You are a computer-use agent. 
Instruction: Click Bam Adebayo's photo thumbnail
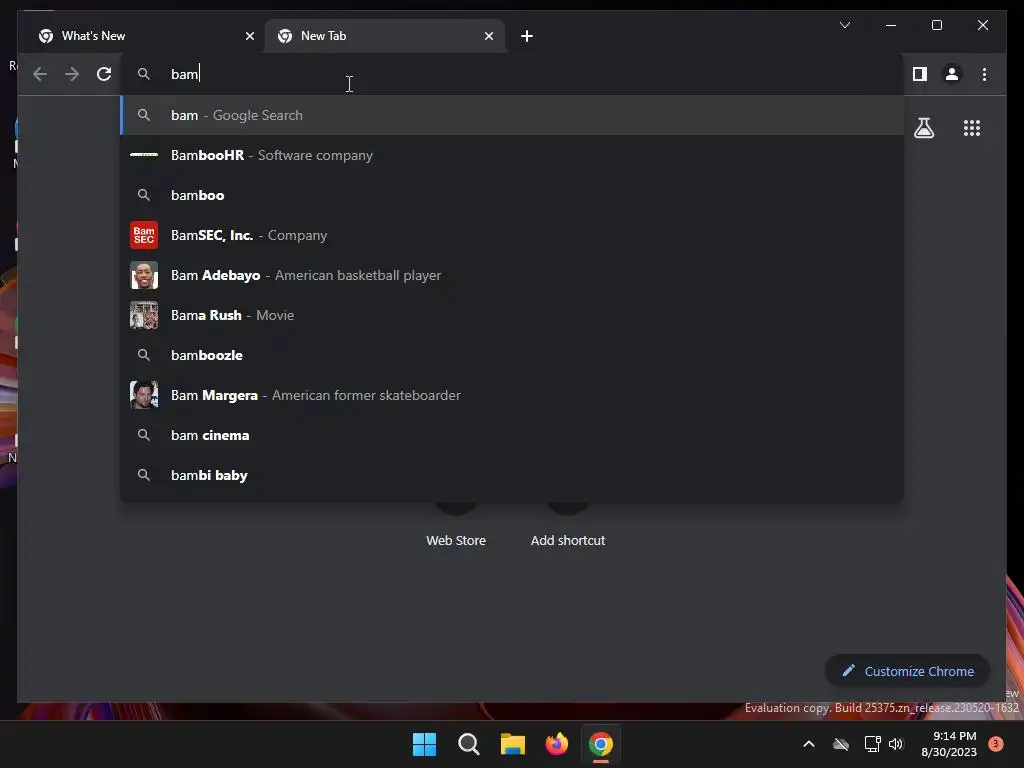[x=144, y=275]
